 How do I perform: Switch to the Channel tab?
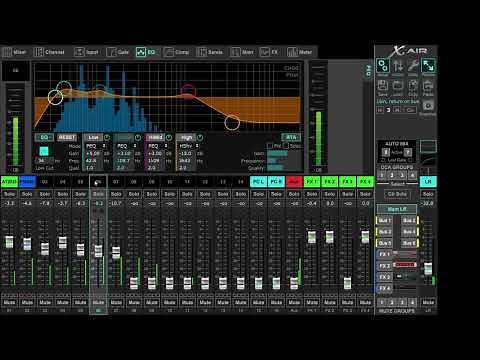[x=50, y=52]
